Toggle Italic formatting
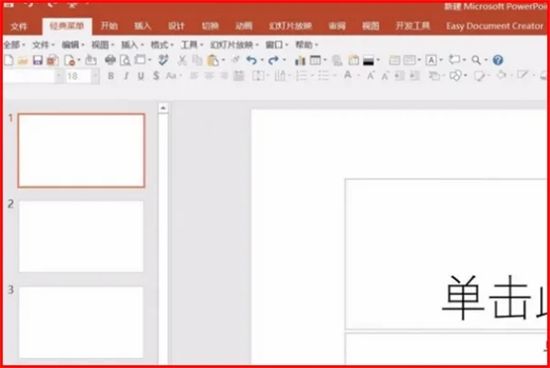The image size is (550, 368). pyautogui.click(x=126, y=76)
